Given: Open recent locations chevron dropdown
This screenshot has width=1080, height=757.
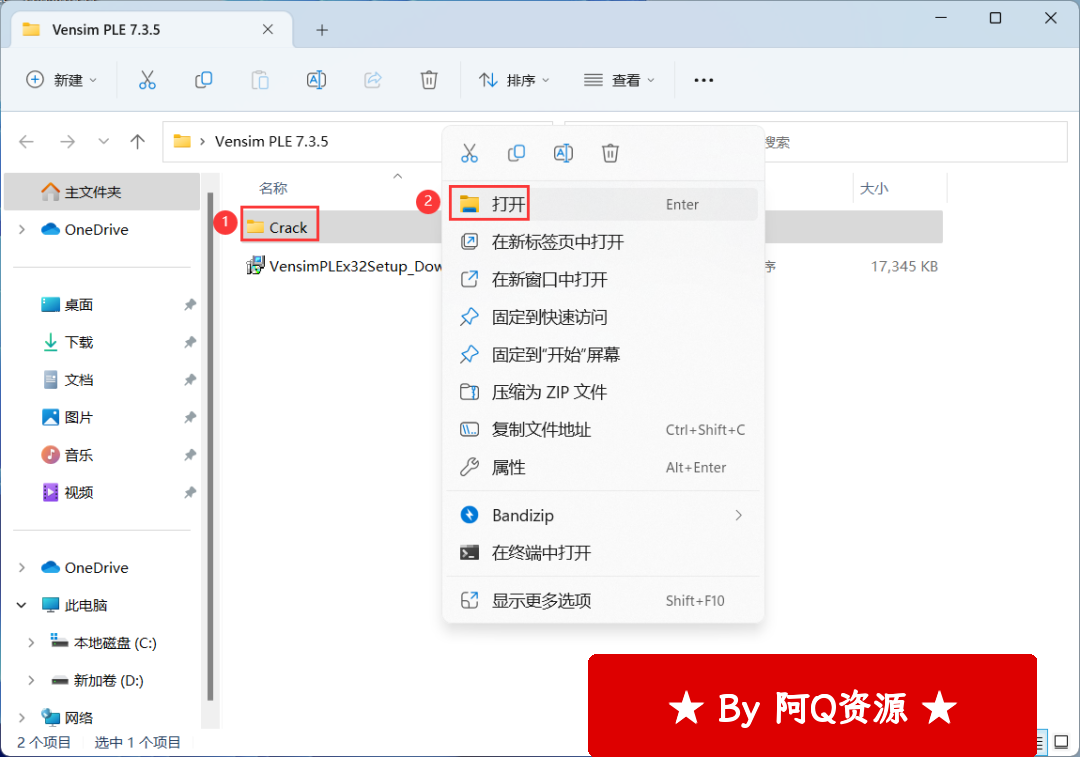Looking at the screenshot, I should click(103, 142).
